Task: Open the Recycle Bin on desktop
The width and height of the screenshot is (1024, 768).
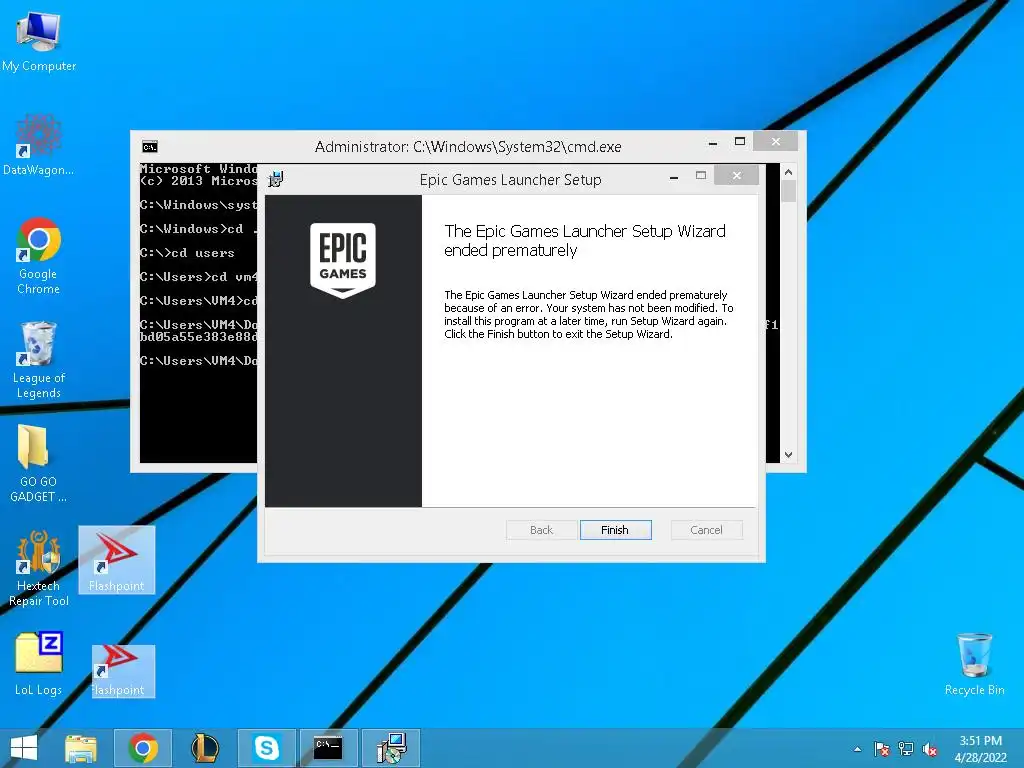Action: (974, 664)
